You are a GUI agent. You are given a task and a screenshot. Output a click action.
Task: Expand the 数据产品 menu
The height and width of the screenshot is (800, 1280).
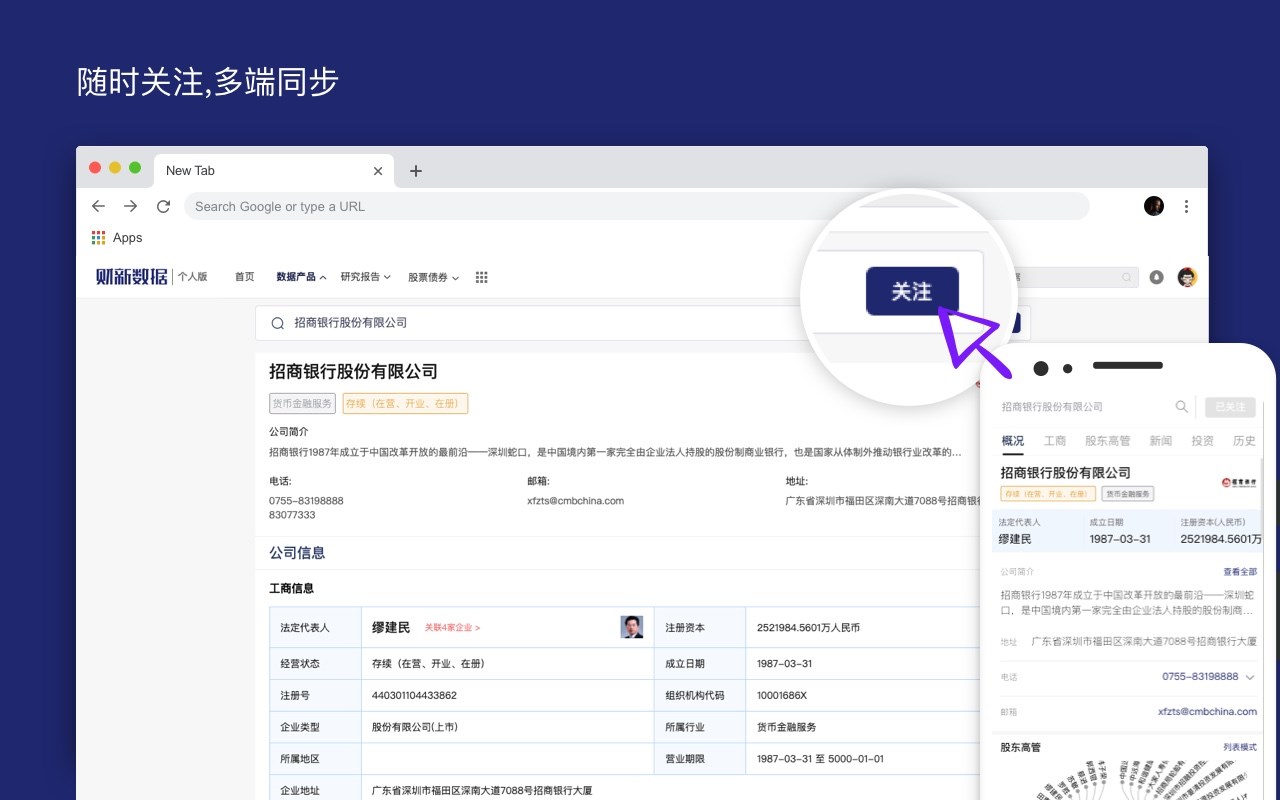(x=301, y=277)
